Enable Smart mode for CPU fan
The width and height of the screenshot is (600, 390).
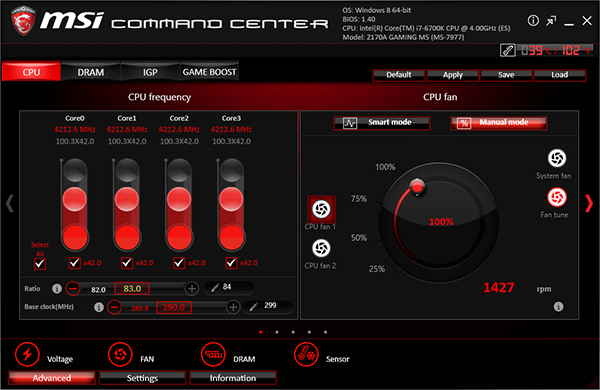(x=382, y=123)
